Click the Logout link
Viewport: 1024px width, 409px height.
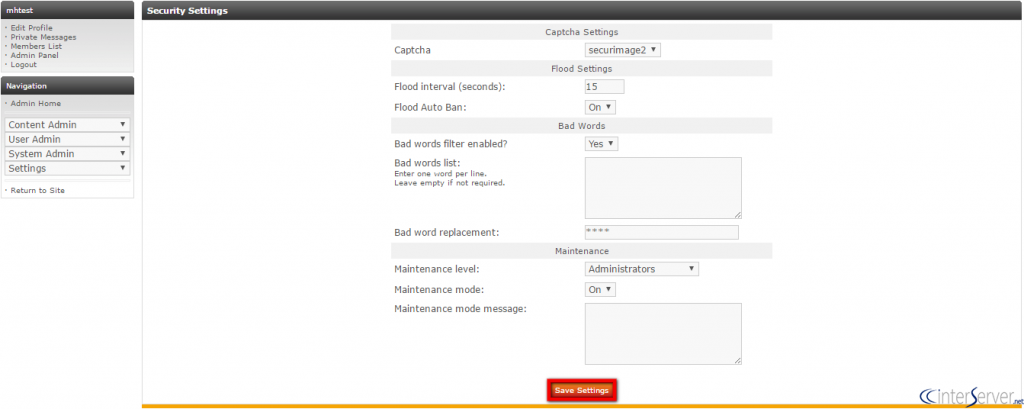point(24,65)
